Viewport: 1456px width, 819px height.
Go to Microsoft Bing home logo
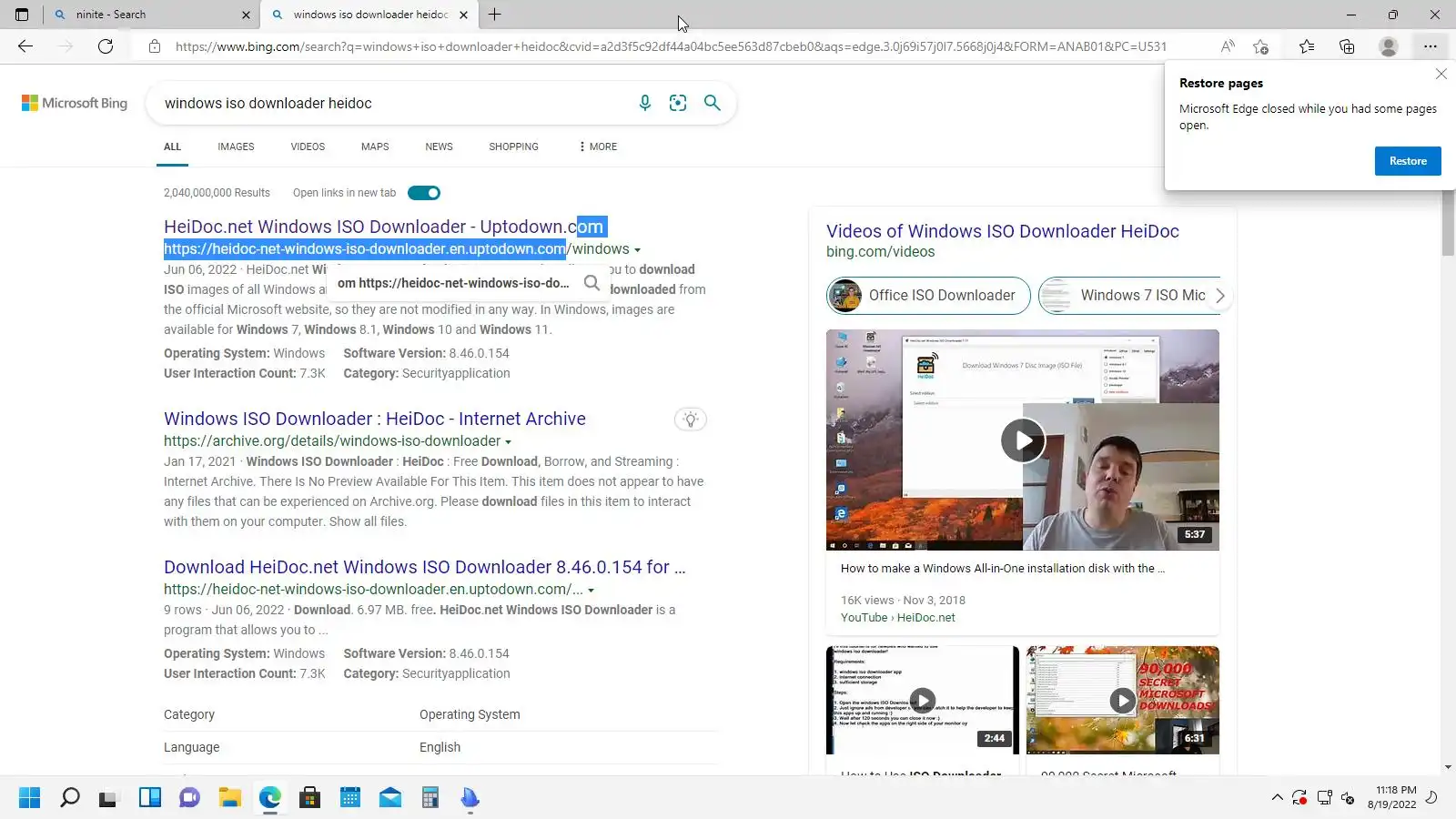(75, 103)
